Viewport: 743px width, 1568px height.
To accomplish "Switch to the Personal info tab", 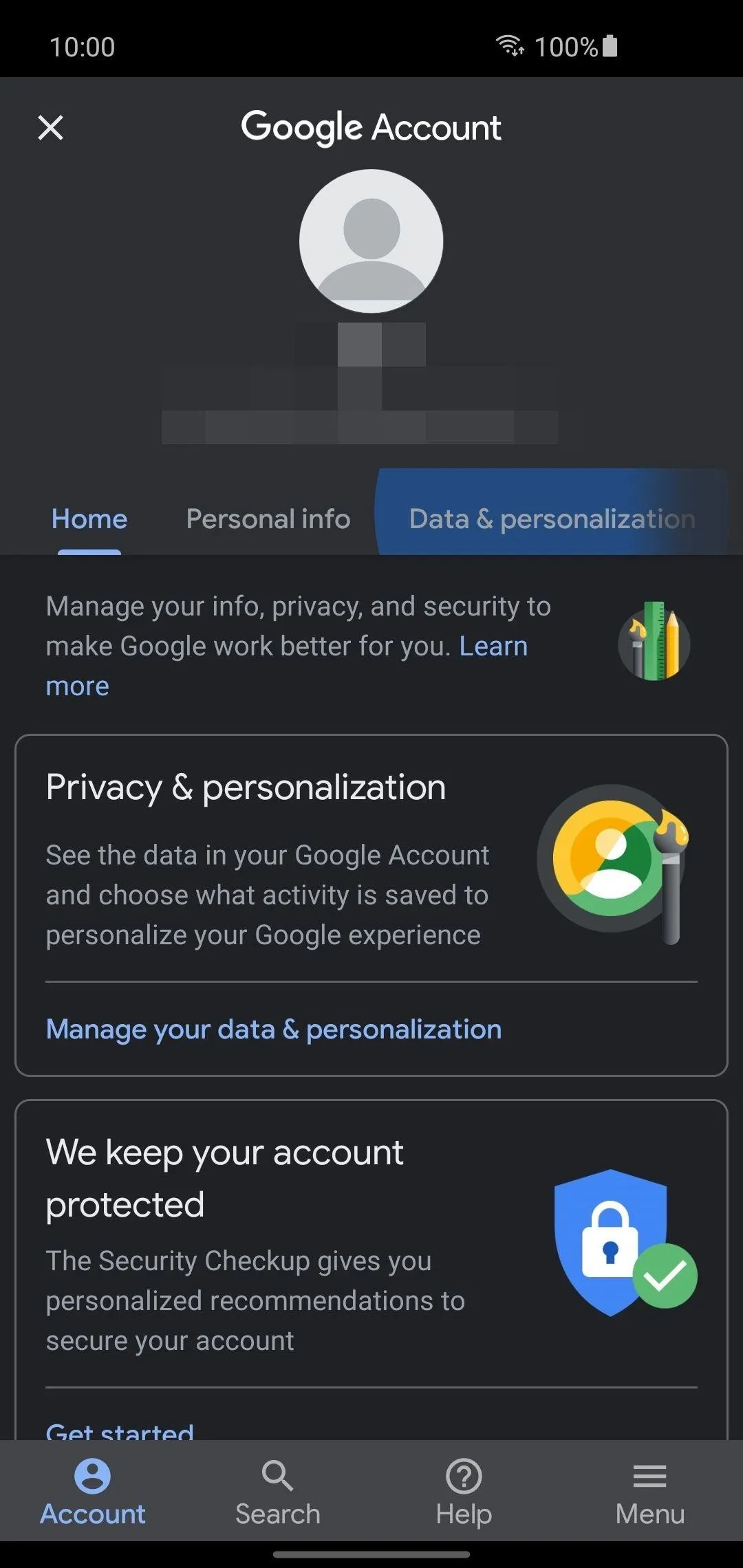I will point(268,519).
